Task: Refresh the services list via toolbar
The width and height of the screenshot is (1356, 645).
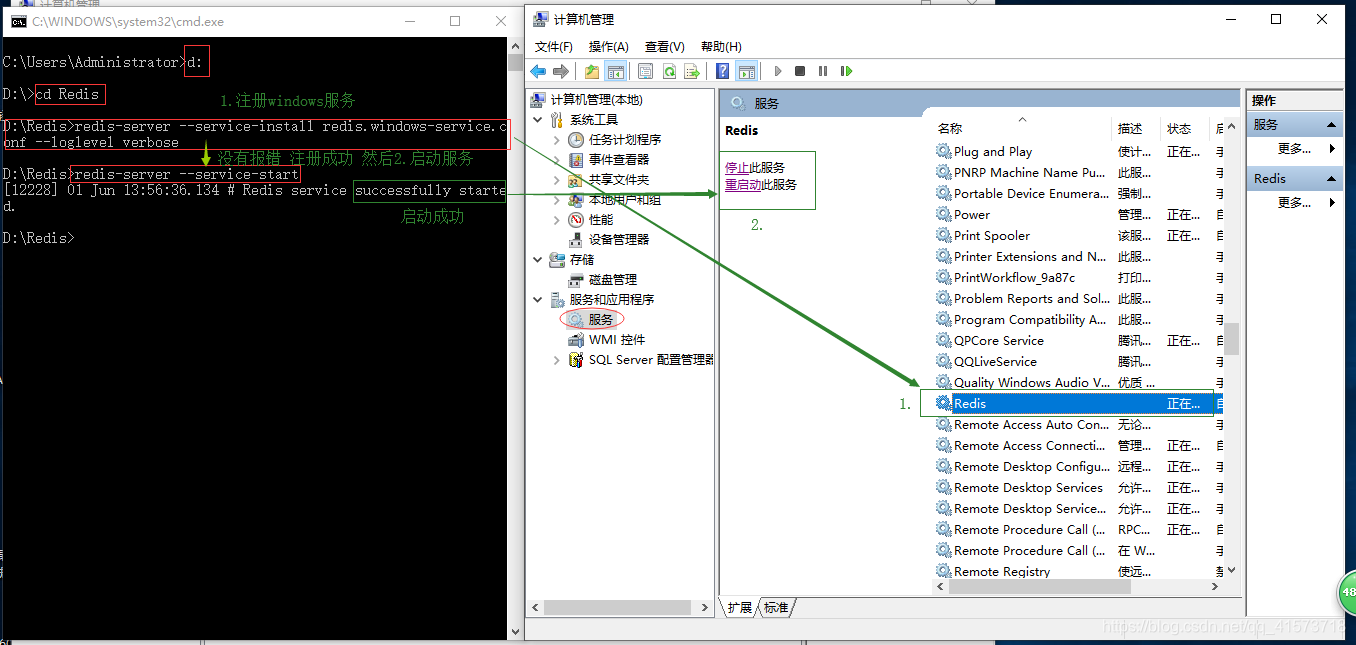Action: pyautogui.click(x=669, y=71)
